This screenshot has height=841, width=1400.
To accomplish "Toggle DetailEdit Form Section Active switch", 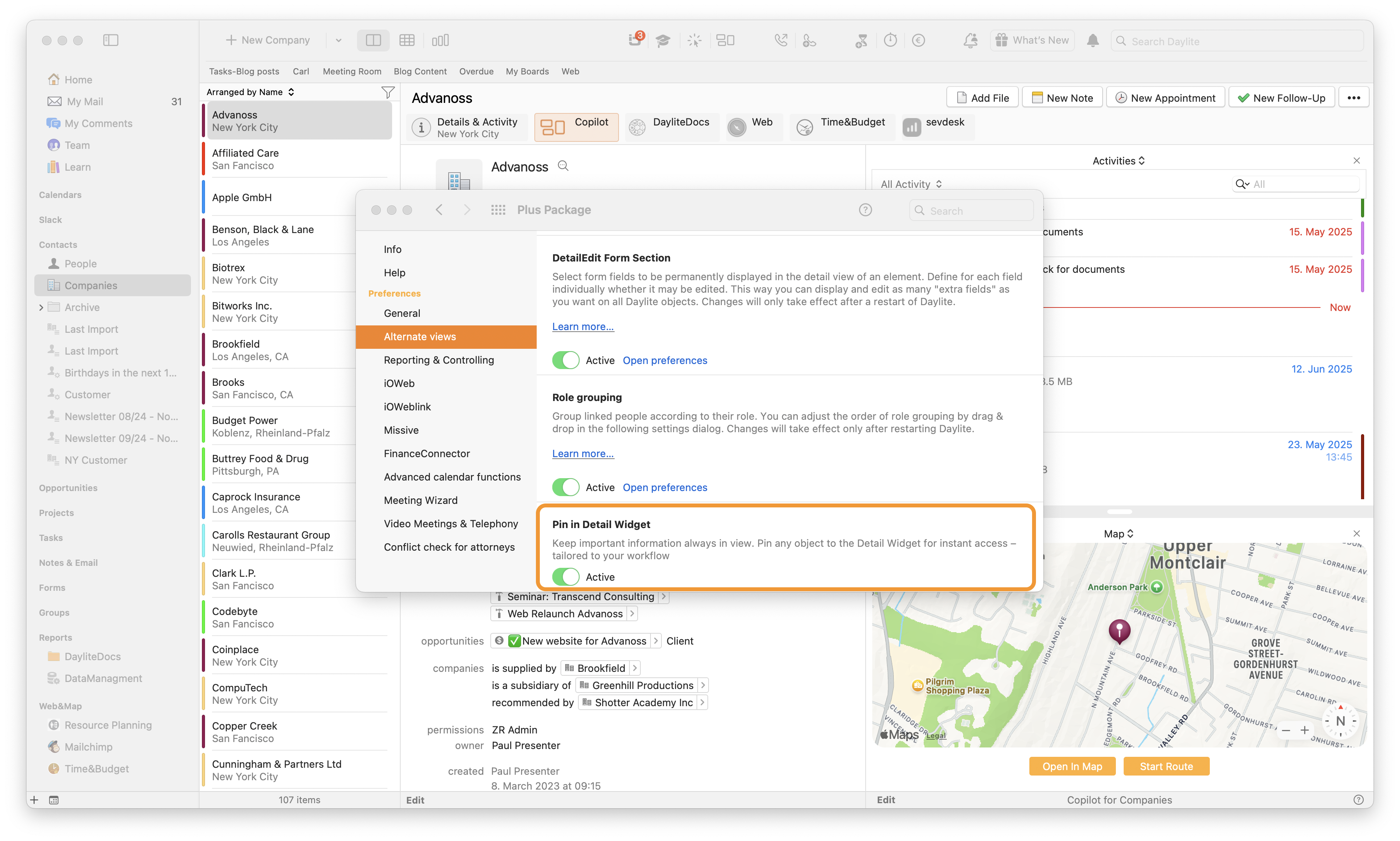I will click(x=566, y=360).
